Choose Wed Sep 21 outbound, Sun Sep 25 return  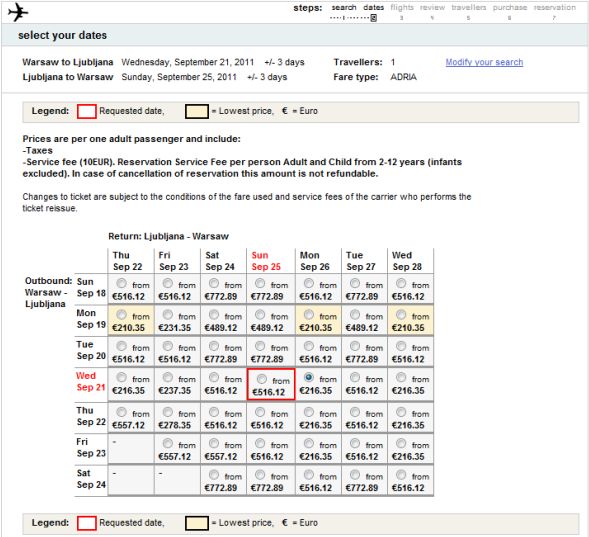[x=262, y=379]
